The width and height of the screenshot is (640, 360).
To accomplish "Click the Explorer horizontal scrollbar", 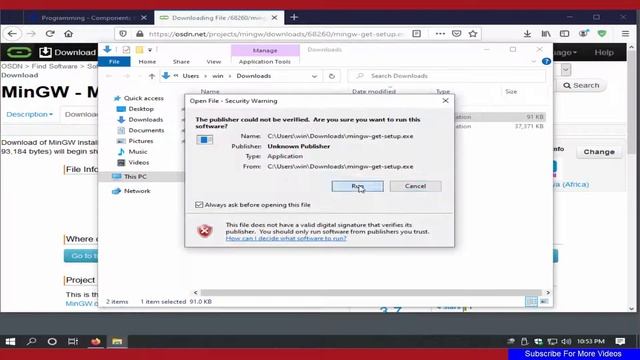I will tap(371, 293).
